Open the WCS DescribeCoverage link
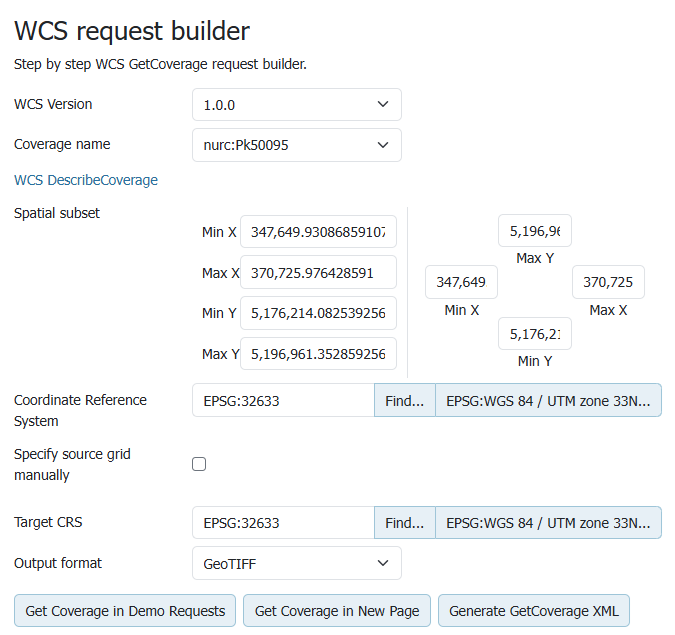Viewport: 675px width, 635px height. point(86,181)
